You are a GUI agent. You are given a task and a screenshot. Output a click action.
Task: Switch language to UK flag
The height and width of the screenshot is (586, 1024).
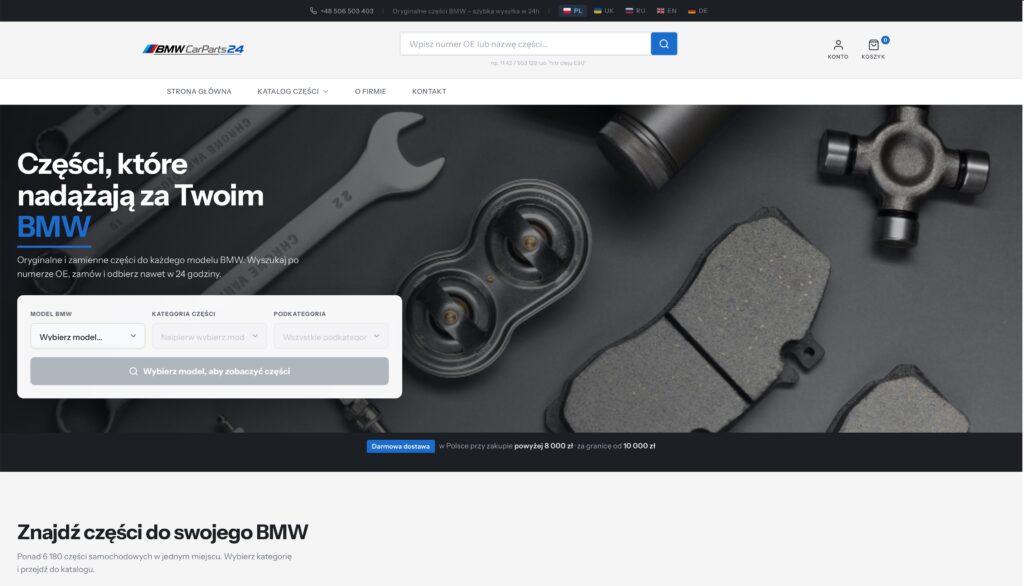pos(603,10)
